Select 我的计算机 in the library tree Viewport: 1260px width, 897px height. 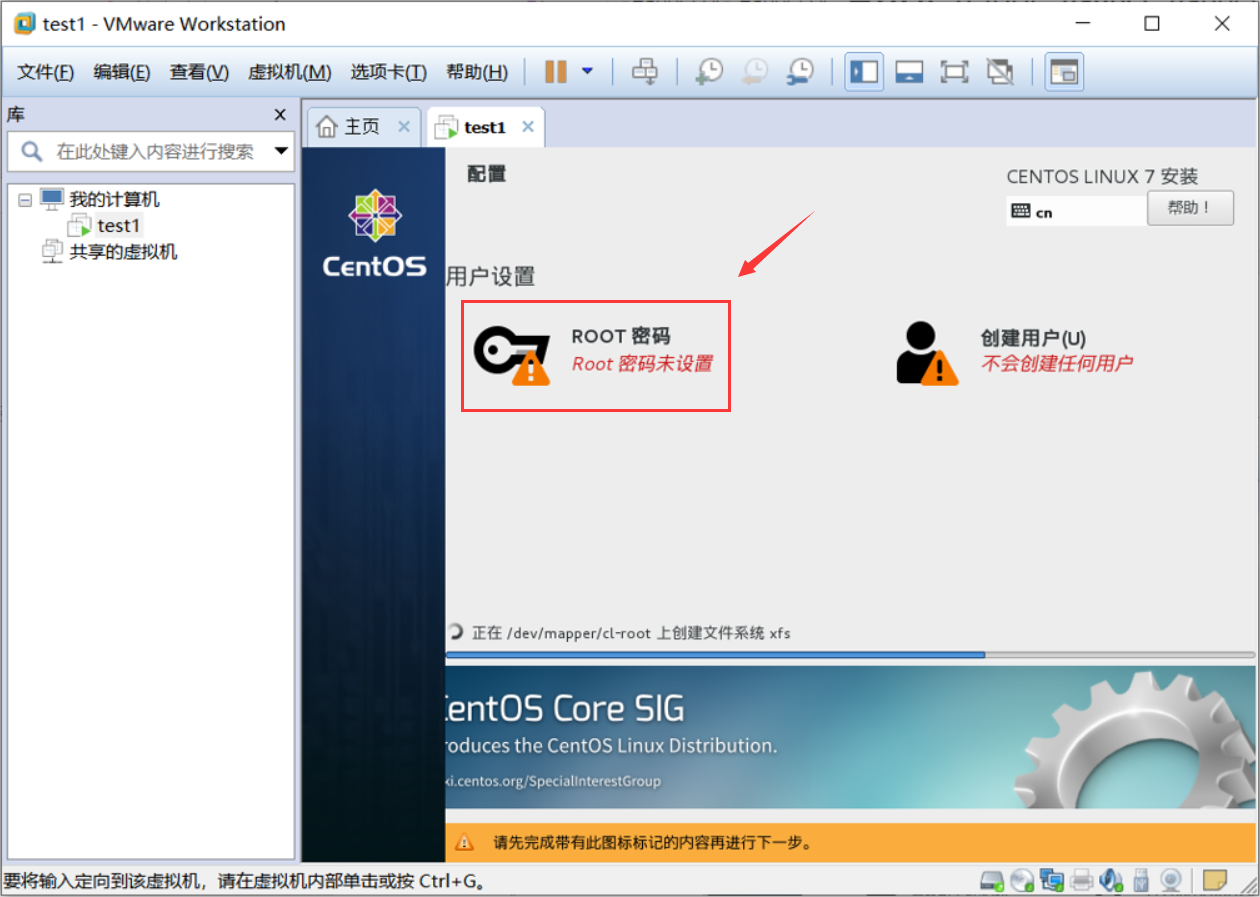(x=114, y=199)
